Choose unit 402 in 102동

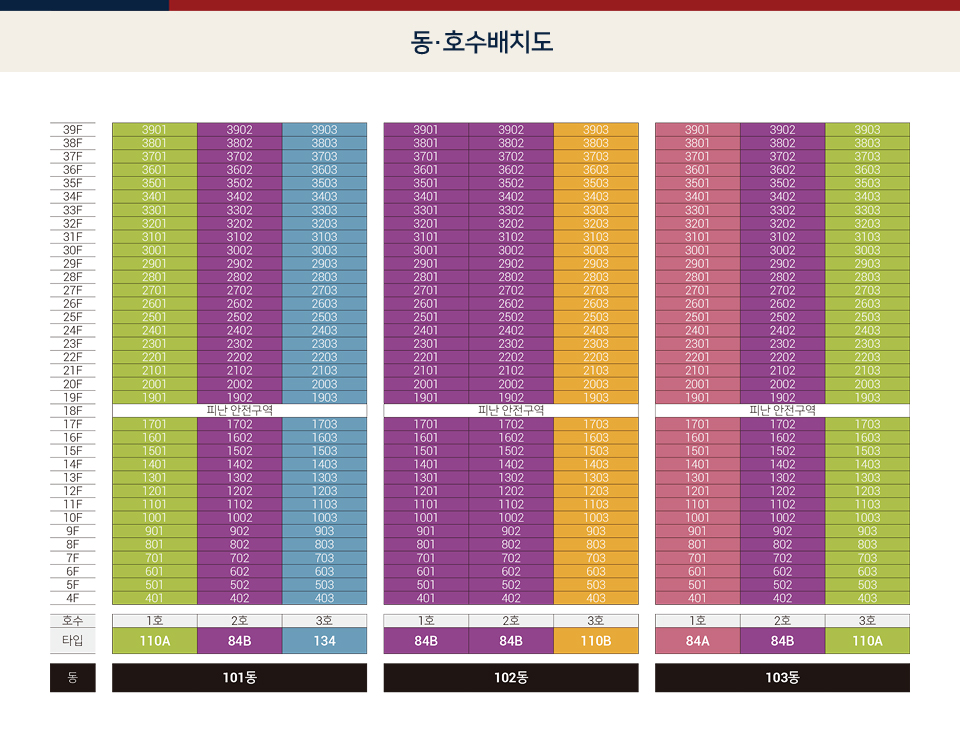point(511,598)
